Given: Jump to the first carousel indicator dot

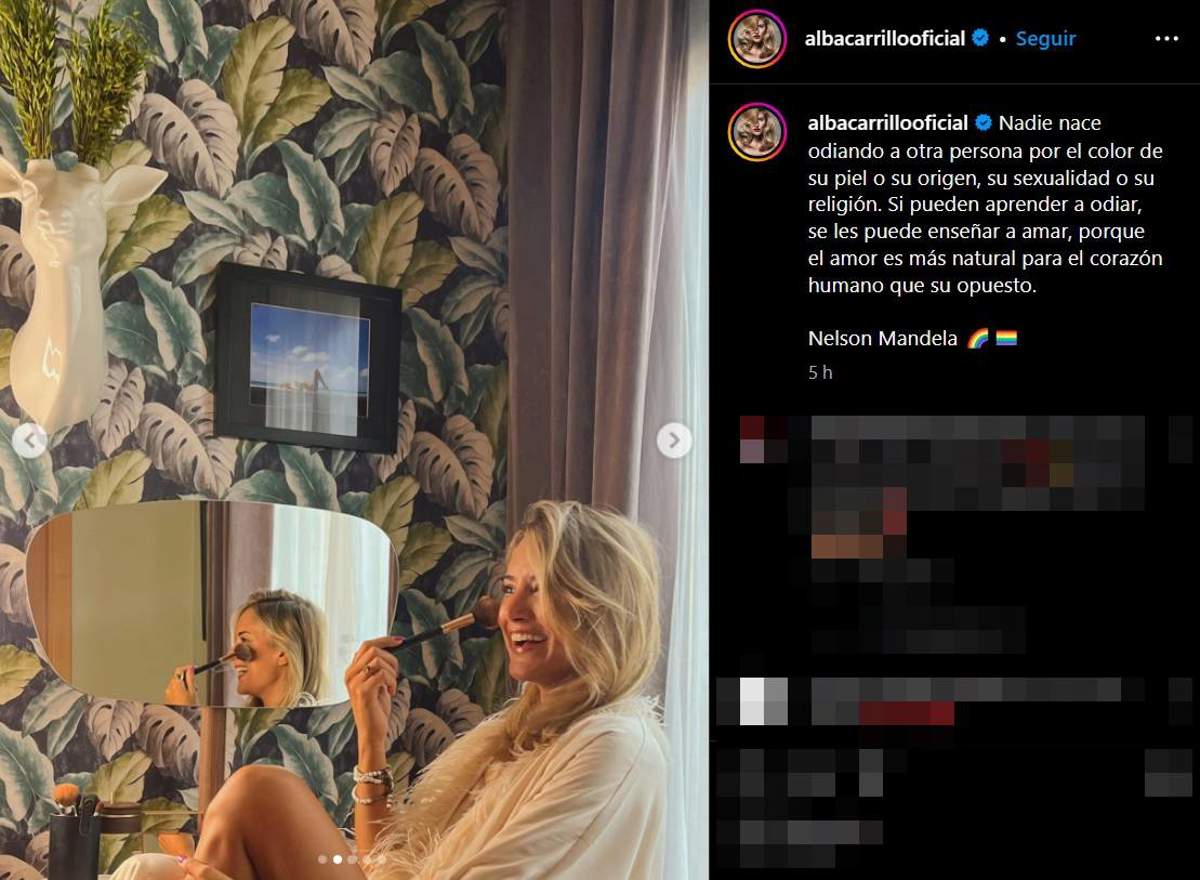Looking at the screenshot, I should pyautogui.click(x=322, y=858).
